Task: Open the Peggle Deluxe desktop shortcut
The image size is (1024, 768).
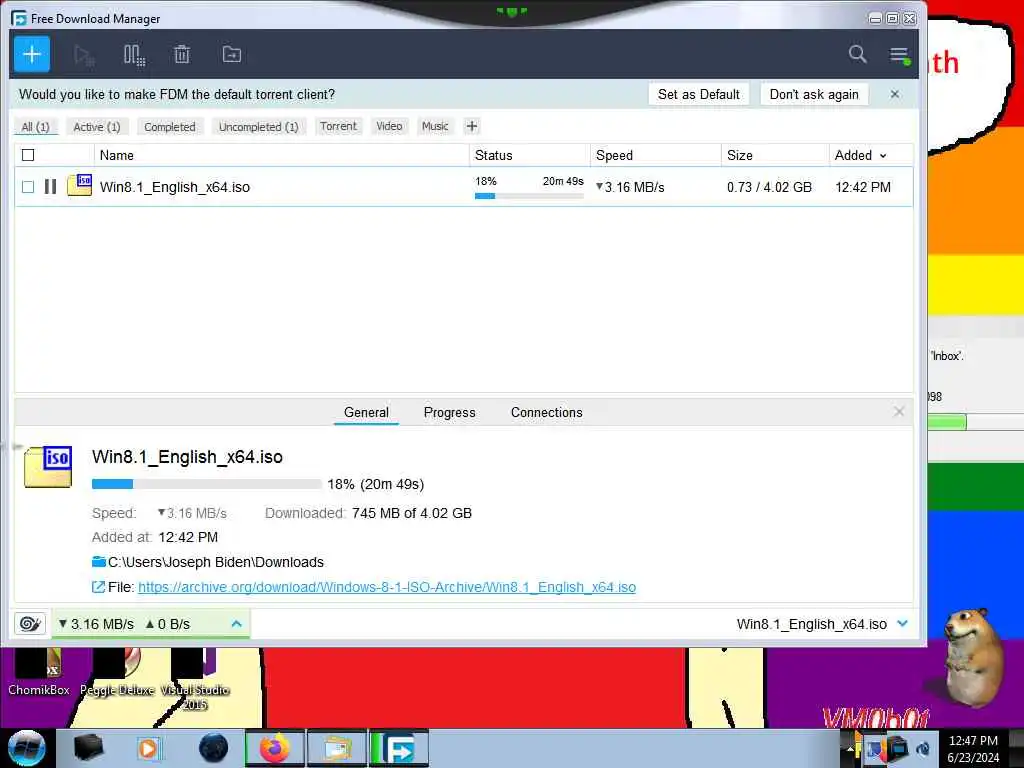Action: [117, 673]
